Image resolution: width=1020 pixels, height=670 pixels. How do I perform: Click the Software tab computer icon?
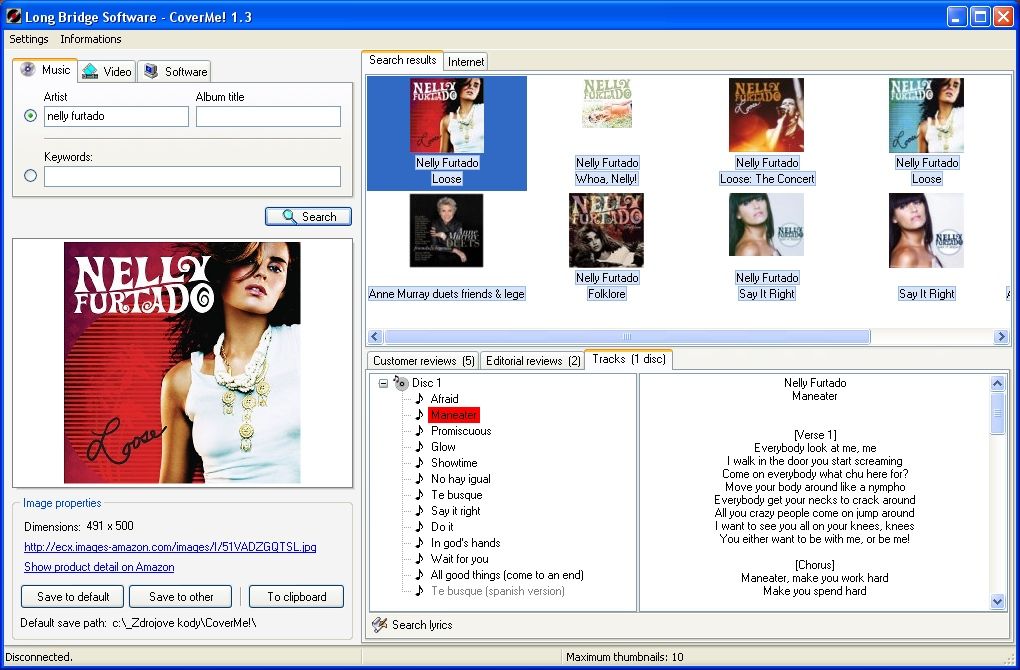(x=151, y=71)
